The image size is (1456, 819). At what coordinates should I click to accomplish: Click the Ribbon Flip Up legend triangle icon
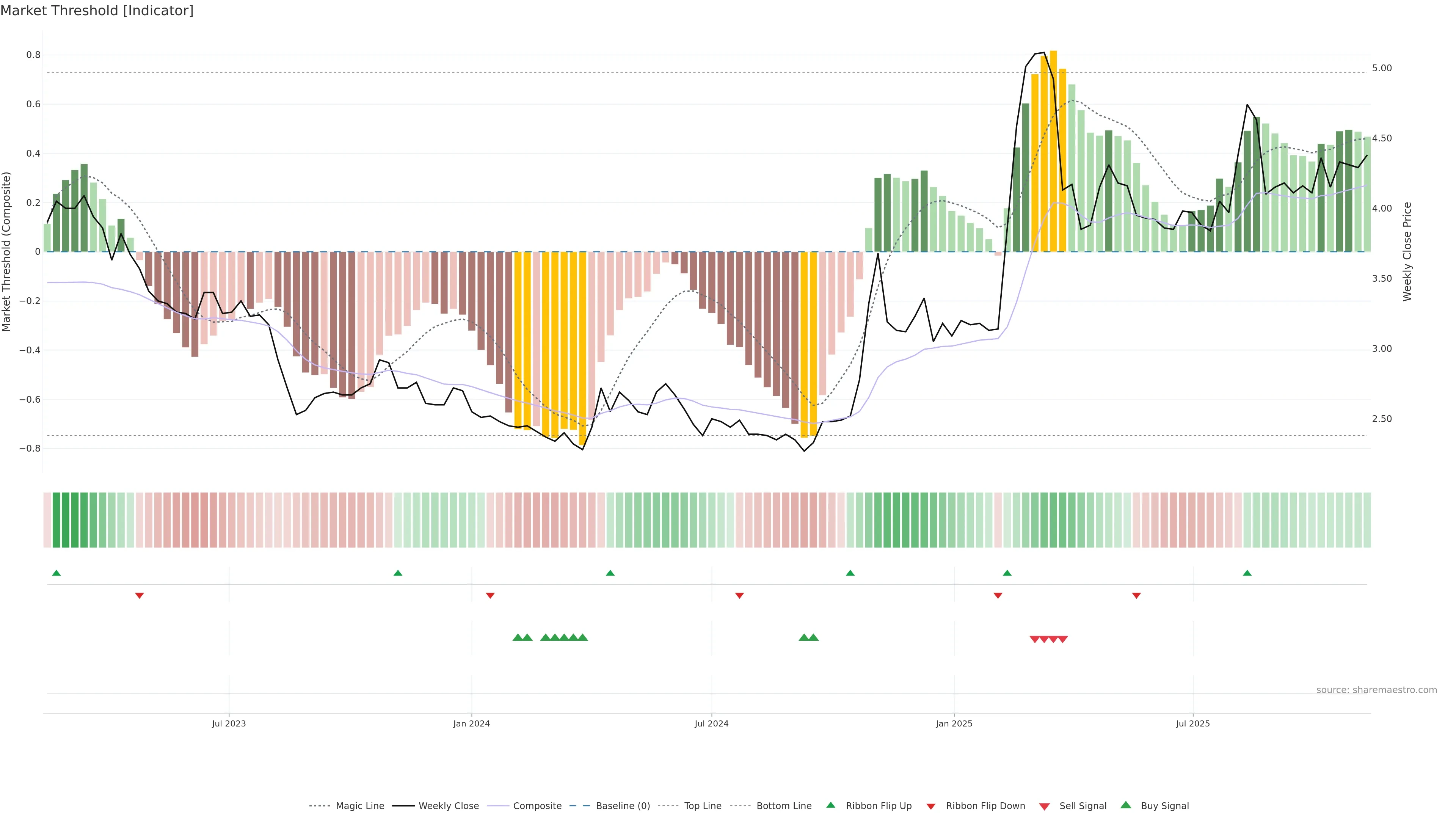(830, 805)
